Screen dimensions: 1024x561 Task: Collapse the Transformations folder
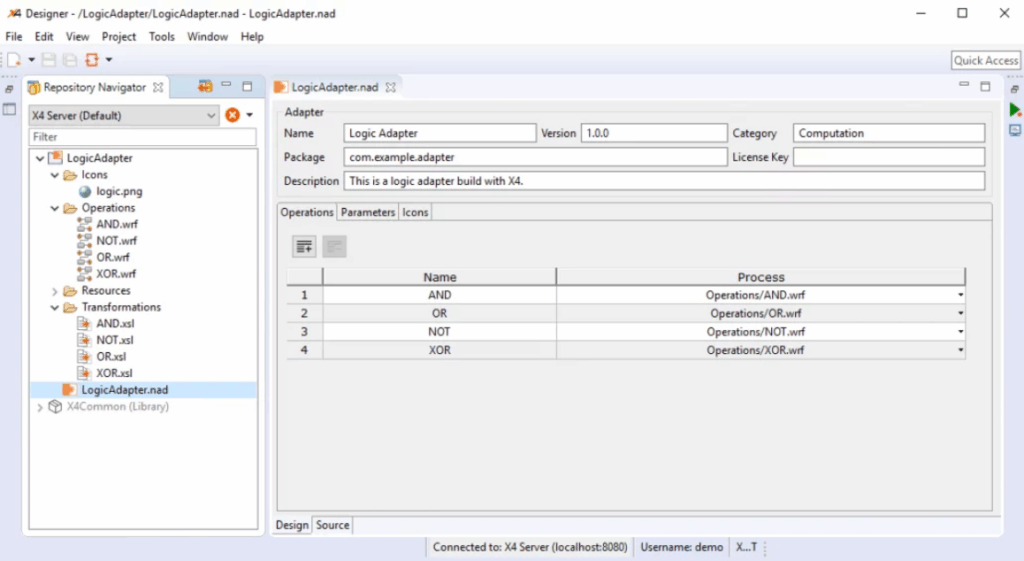point(56,307)
